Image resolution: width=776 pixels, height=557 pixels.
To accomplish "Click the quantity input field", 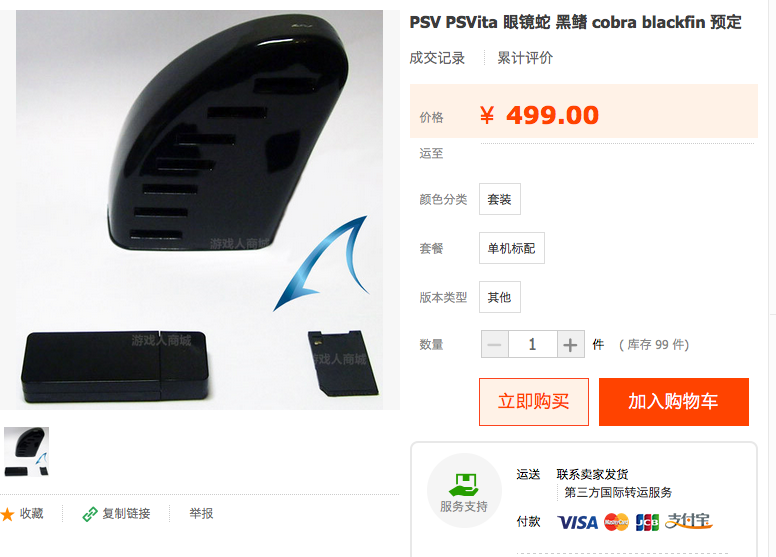I will click(533, 344).
